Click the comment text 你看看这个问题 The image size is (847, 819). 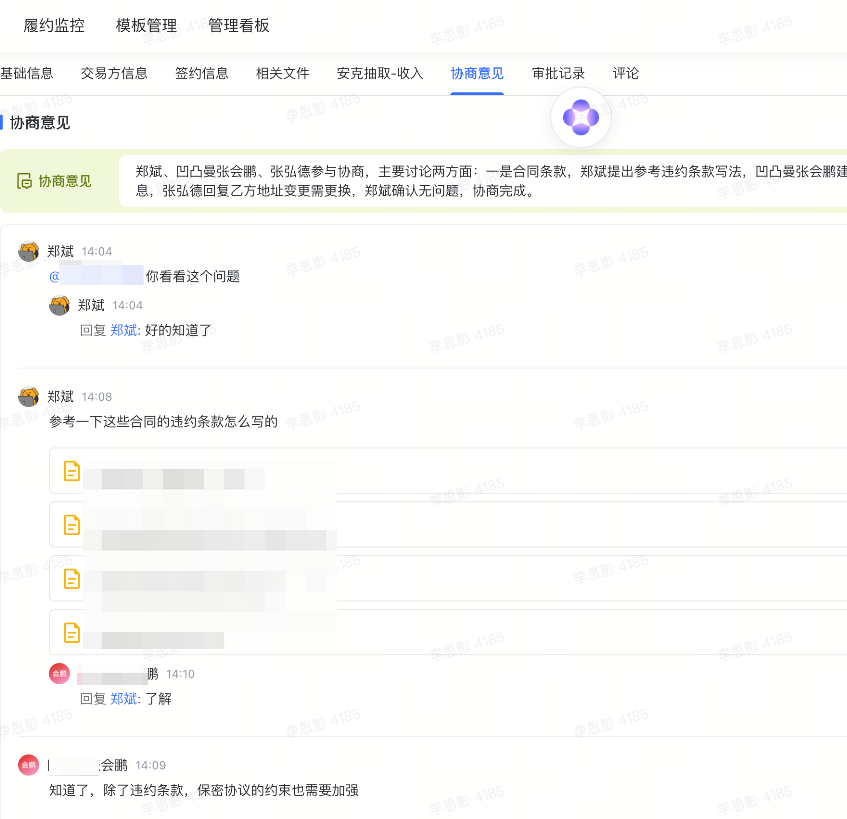pyautogui.click(x=193, y=276)
